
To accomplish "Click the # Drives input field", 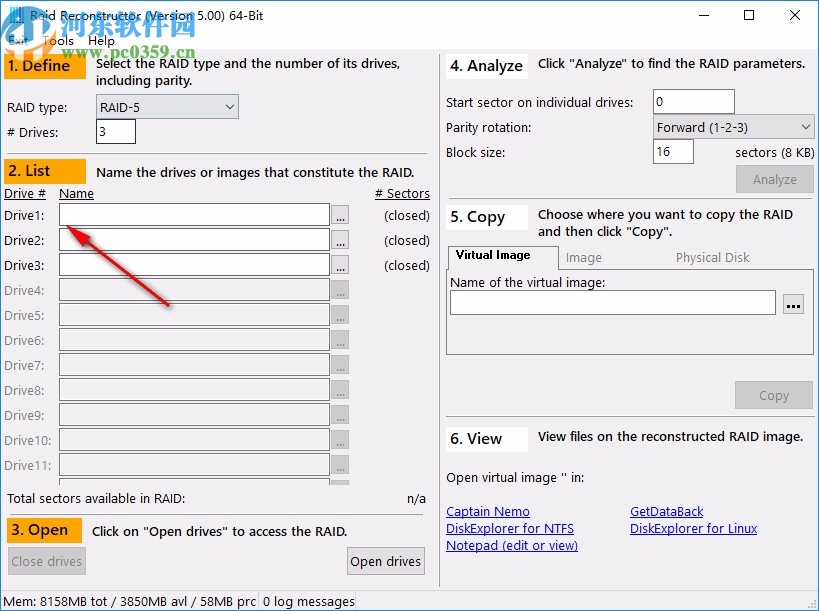I will point(116,132).
